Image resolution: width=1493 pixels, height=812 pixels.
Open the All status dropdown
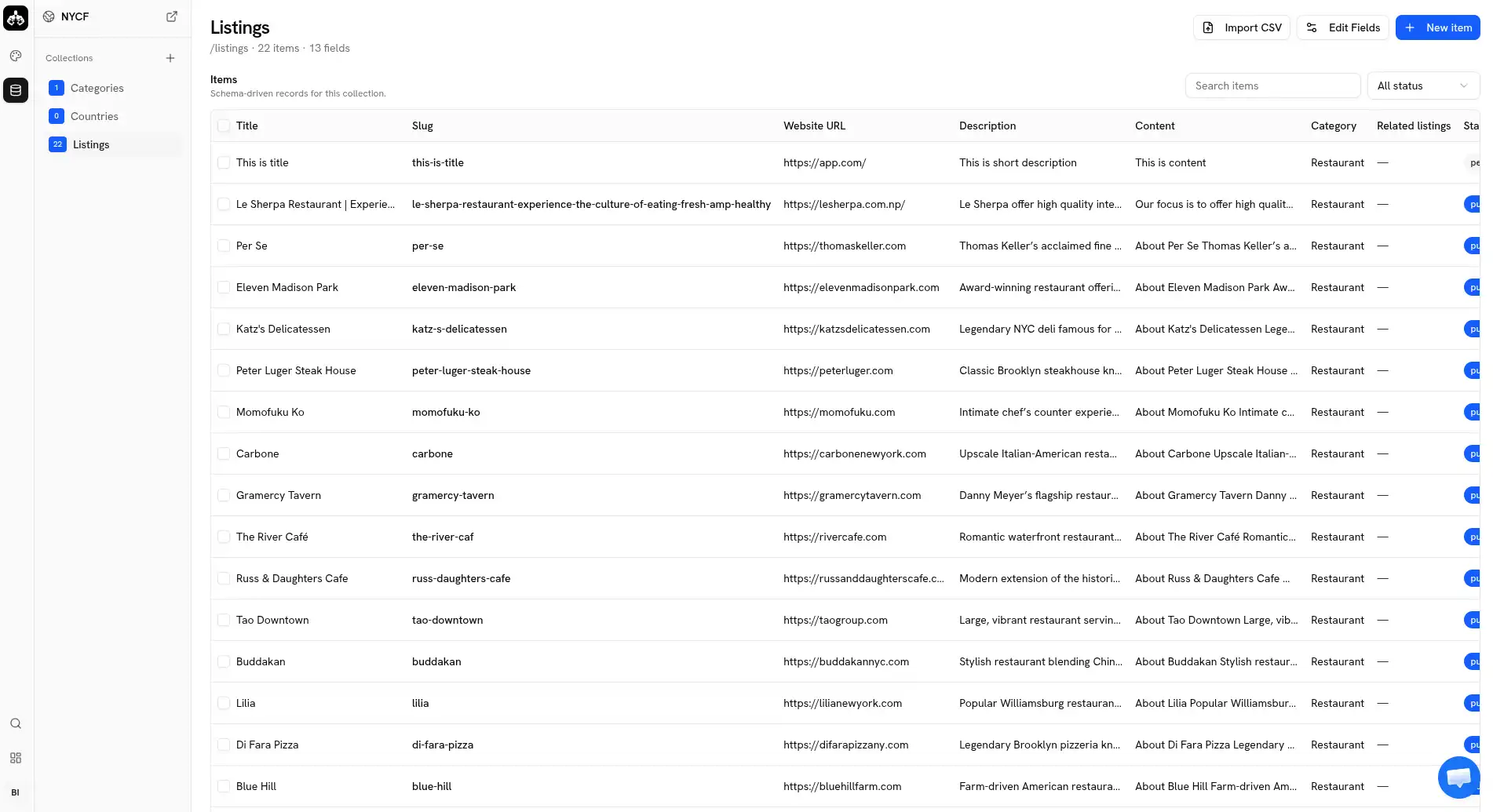1423,86
